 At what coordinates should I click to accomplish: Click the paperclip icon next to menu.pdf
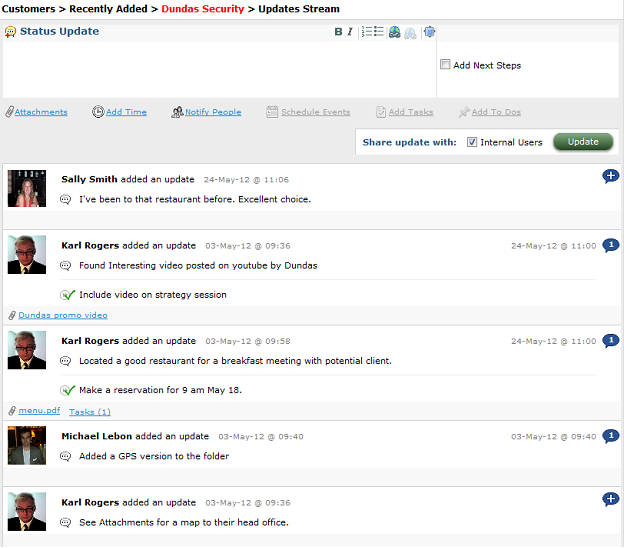click(x=12, y=411)
